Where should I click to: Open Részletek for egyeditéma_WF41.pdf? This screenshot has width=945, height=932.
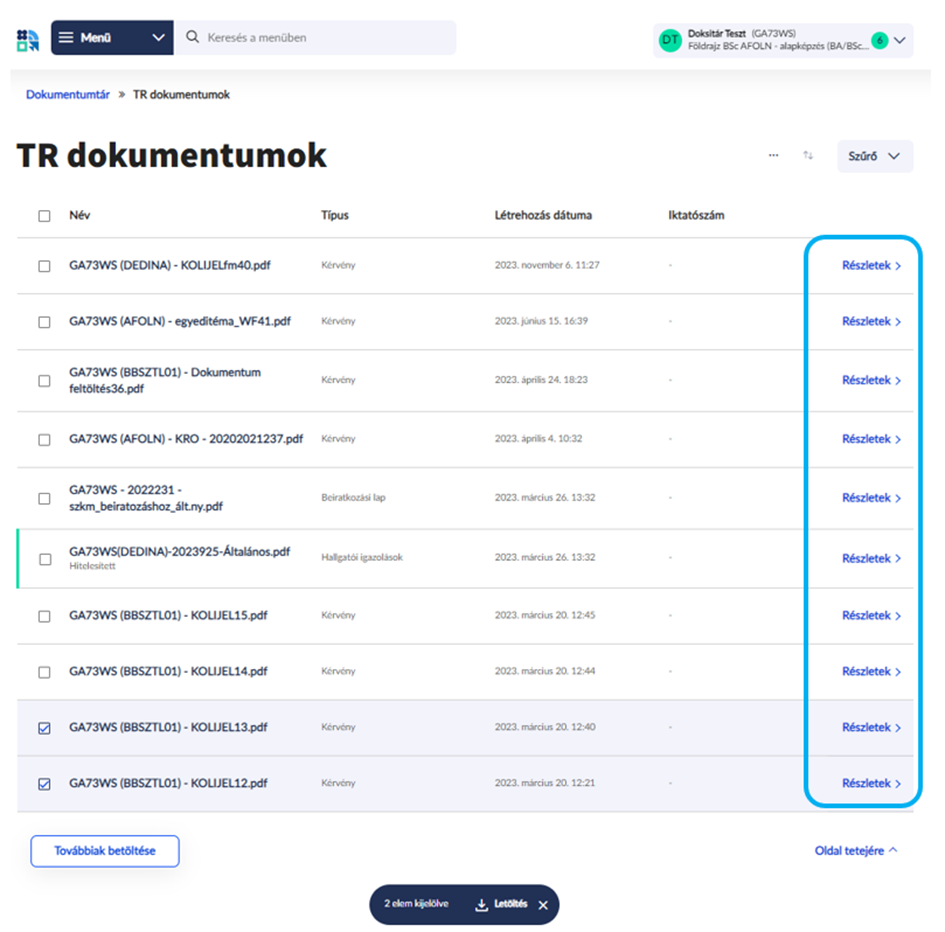coord(871,322)
